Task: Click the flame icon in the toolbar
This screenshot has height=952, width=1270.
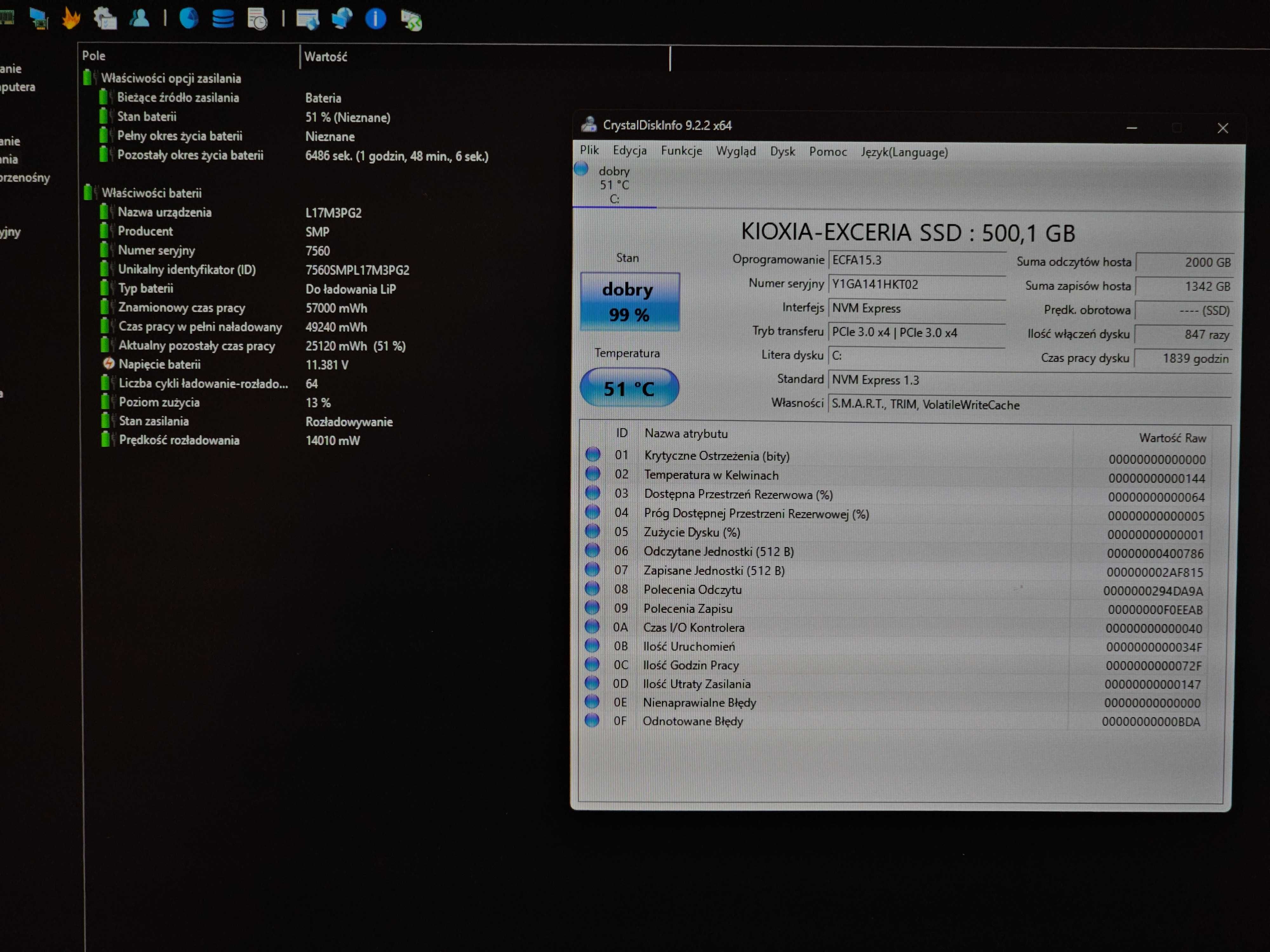Action: [71, 18]
